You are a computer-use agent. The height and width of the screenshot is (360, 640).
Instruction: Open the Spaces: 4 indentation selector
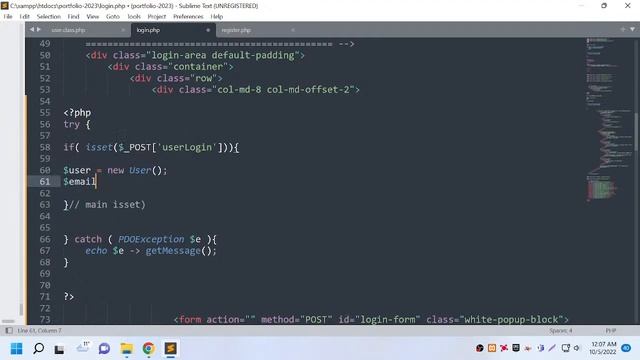click(x=560, y=331)
